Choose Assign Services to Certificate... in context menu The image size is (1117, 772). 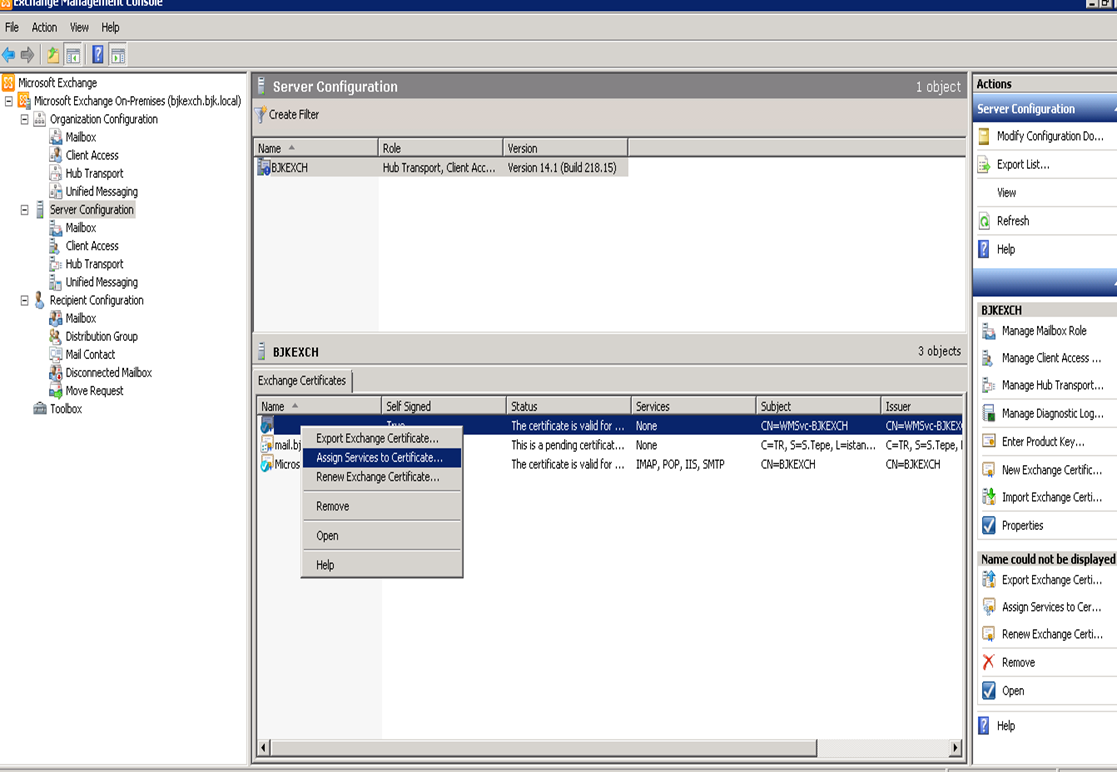pos(382,458)
